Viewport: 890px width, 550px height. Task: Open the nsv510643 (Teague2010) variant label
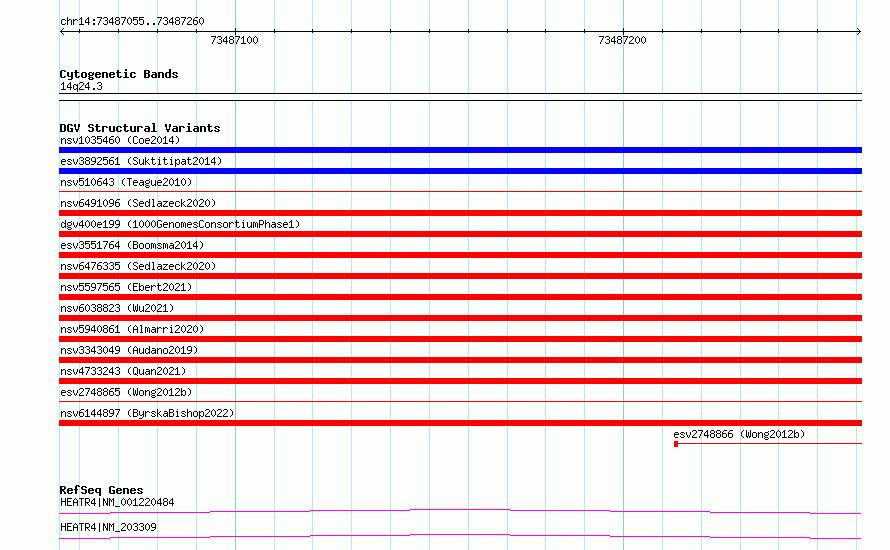(126, 182)
